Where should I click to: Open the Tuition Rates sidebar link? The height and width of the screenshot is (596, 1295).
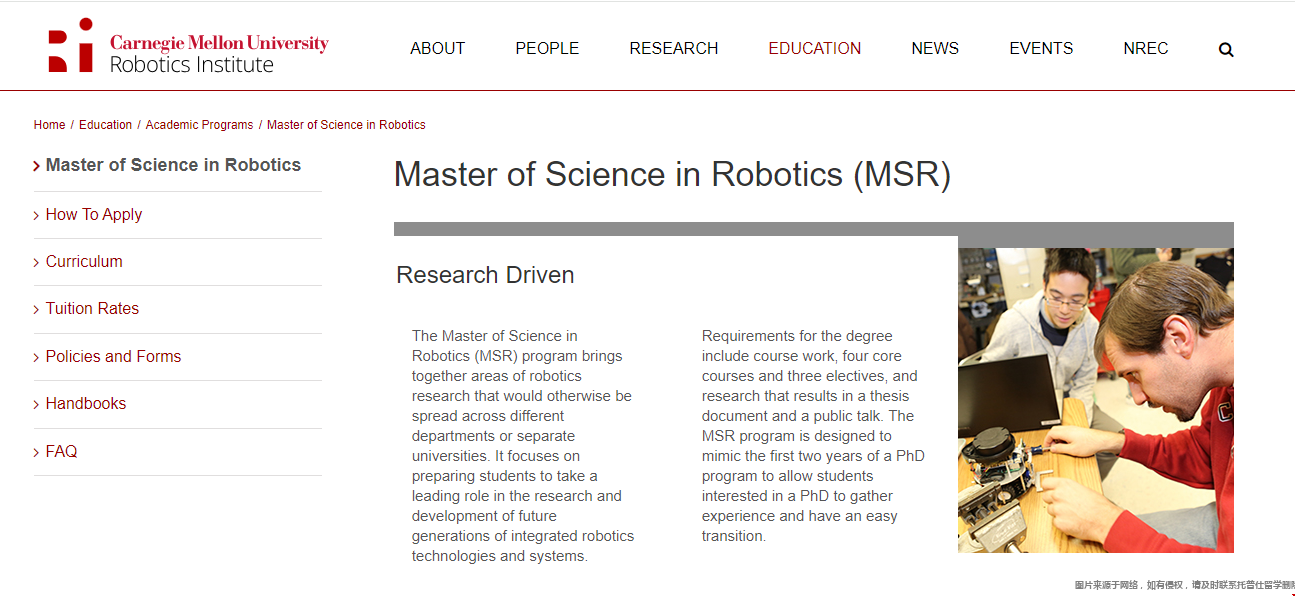point(92,308)
